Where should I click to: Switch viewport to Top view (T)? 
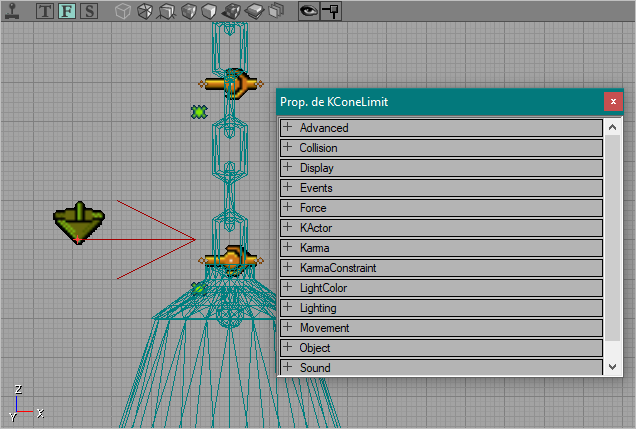[x=45, y=11]
